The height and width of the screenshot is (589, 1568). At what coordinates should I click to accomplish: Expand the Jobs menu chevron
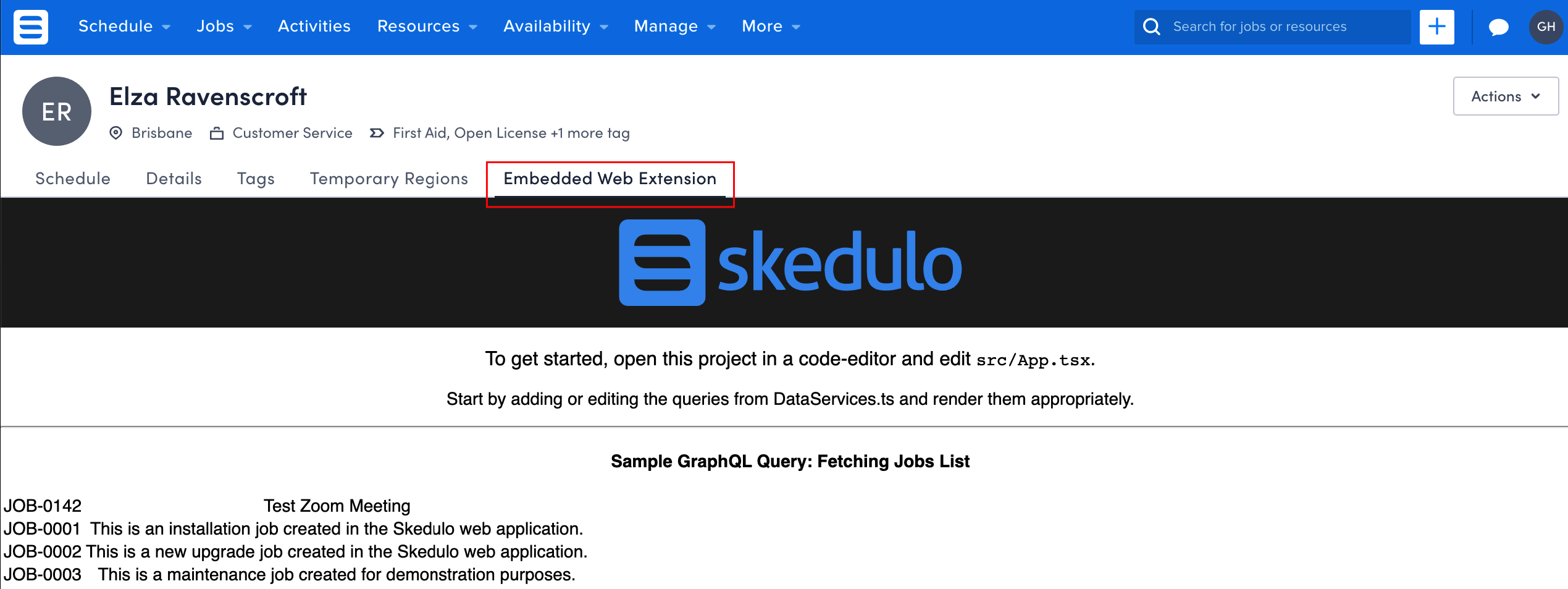pyautogui.click(x=248, y=27)
